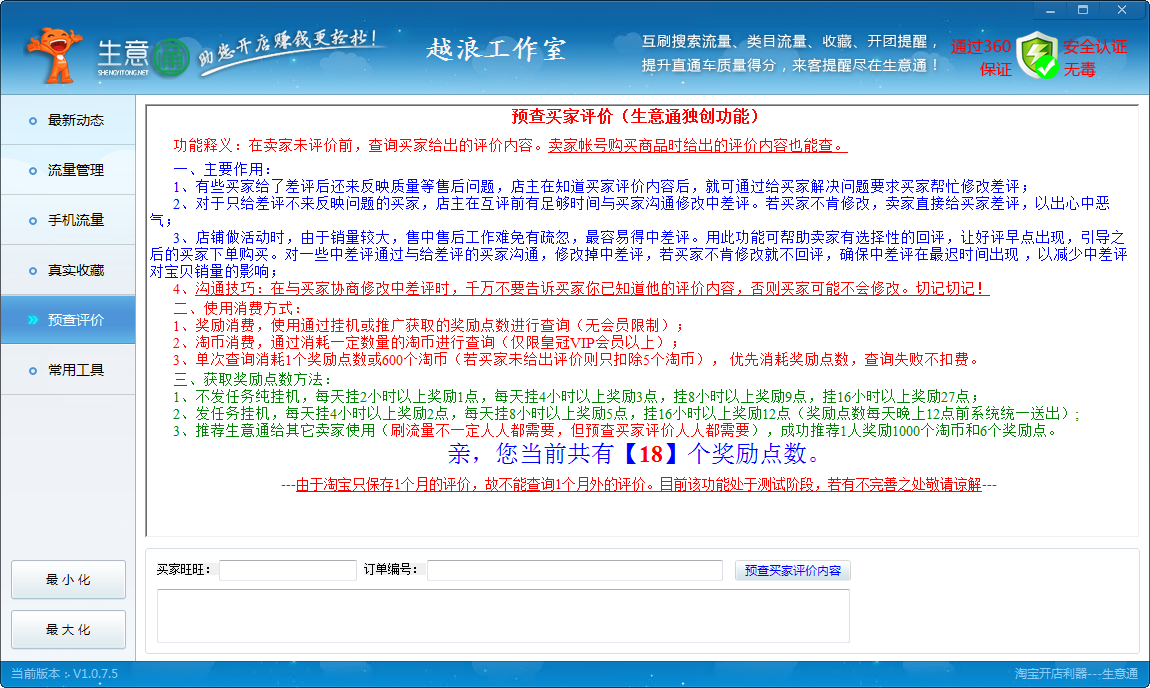1150x688 pixels.
Task: Click the 最大化 button in sidebar
Action: (68, 629)
